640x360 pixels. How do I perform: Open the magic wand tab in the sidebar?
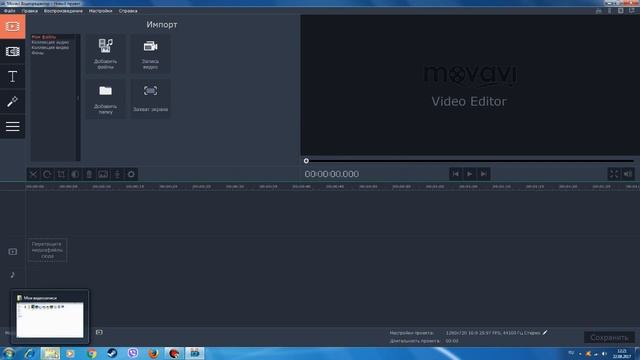point(13,102)
